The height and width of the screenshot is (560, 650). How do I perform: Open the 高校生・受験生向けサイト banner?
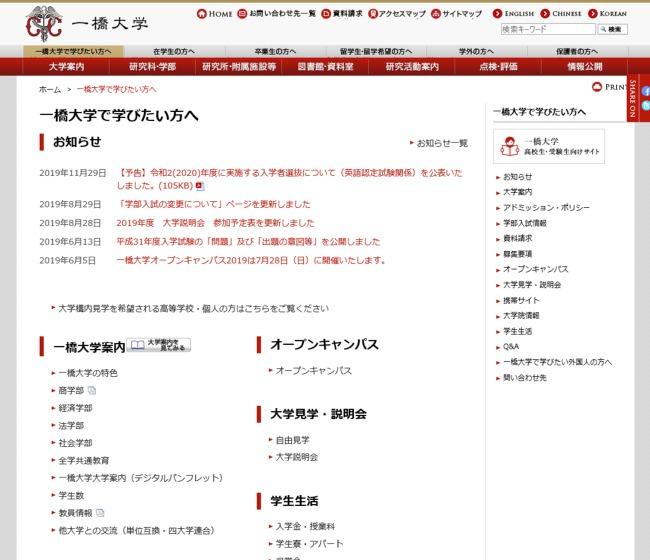click(549, 146)
